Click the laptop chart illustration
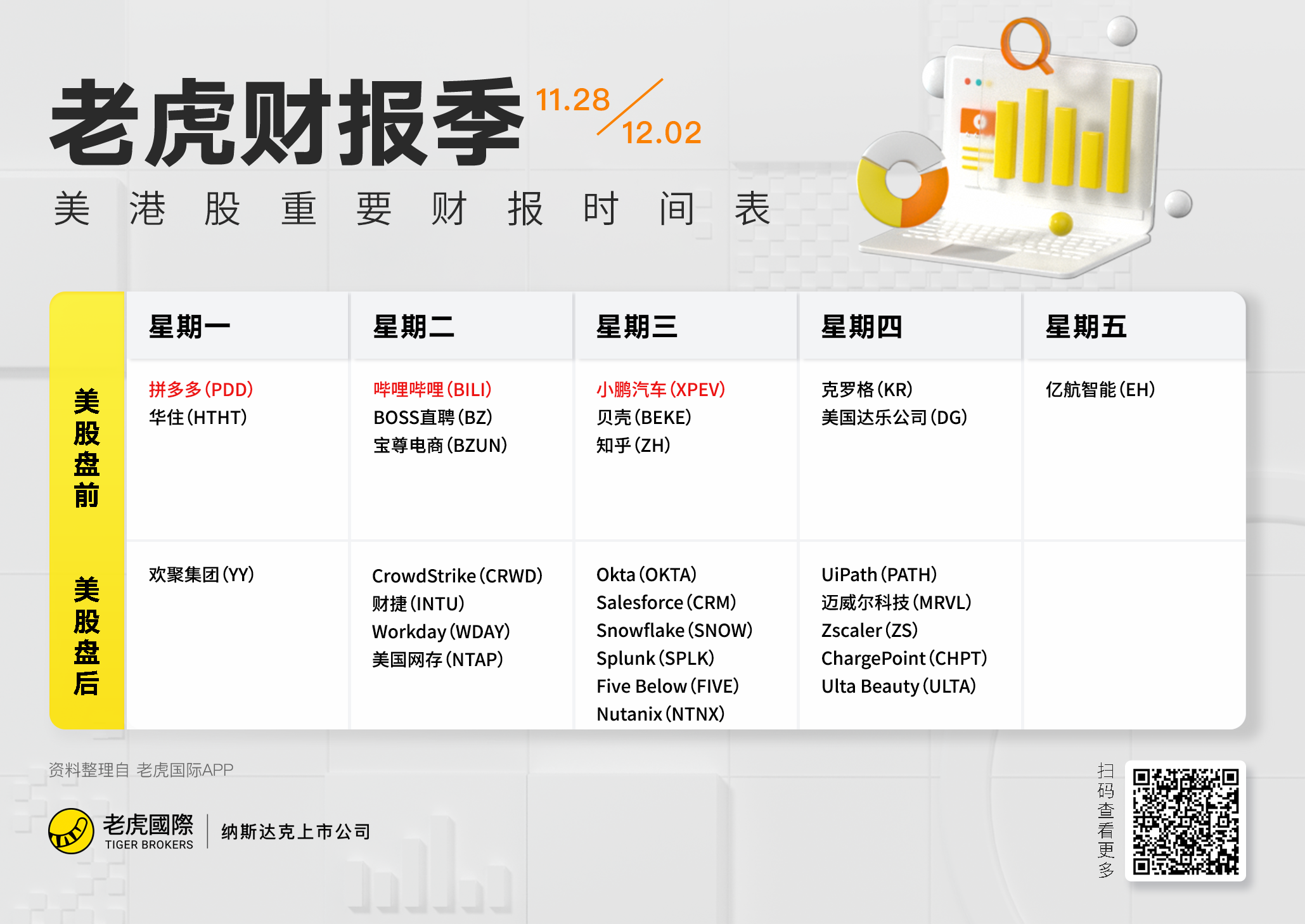This screenshot has height=924, width=1305. pyautogui.click(x=1024, y=147)
